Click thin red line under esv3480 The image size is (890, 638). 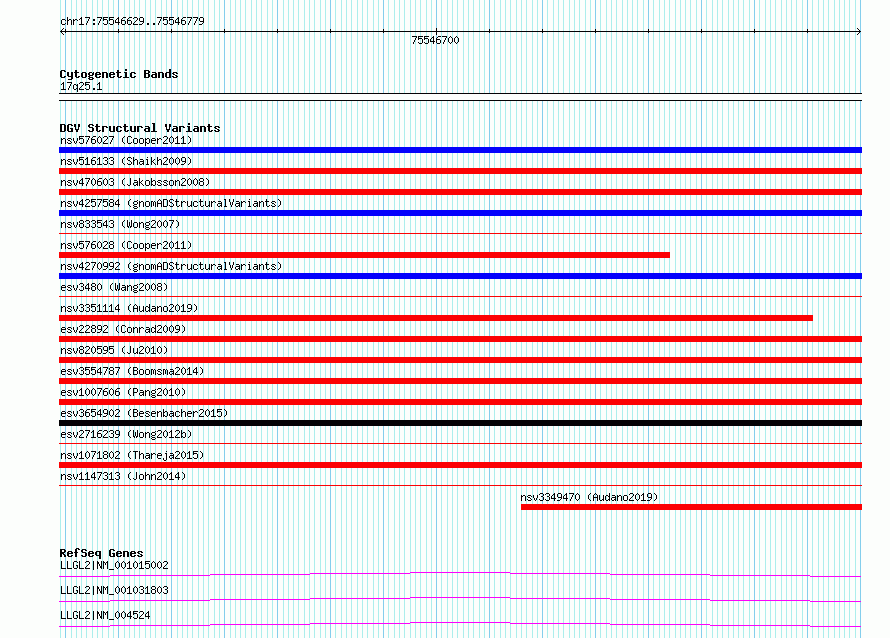tap(460, 296)
